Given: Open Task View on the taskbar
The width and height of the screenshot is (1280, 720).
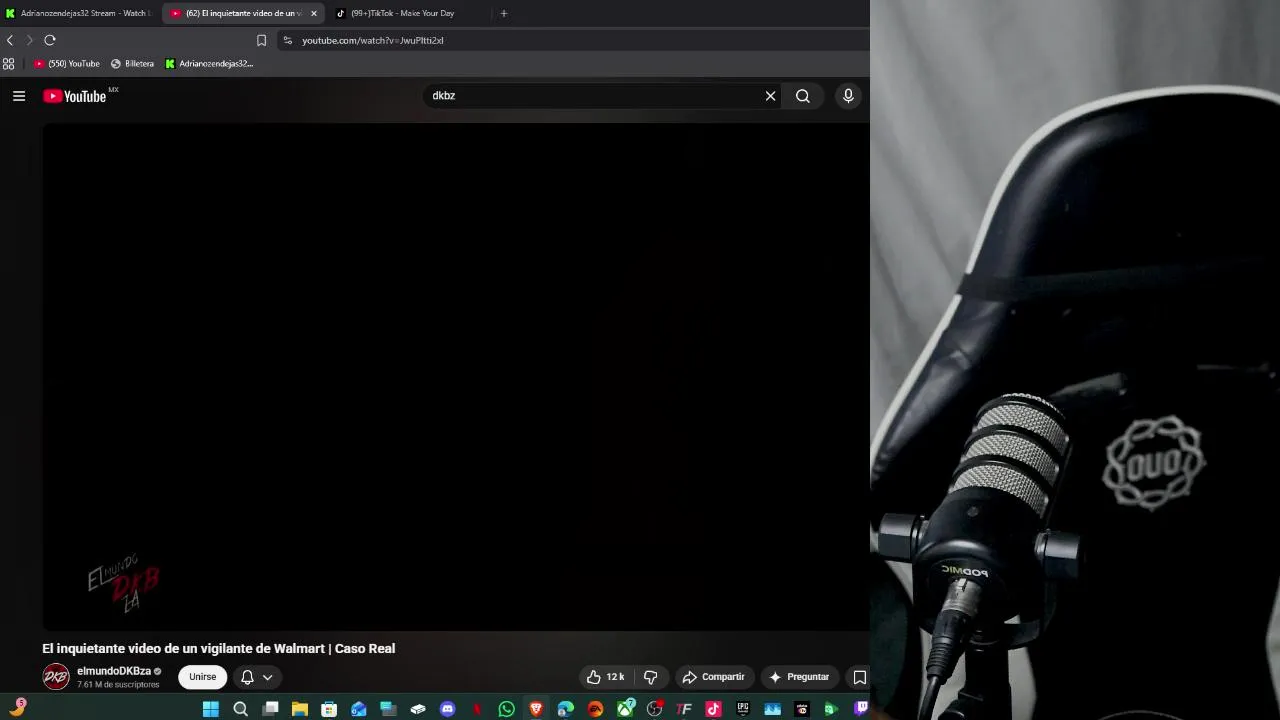Looking at the screenshot, I should pyautogui.click(x=270, y=709).
